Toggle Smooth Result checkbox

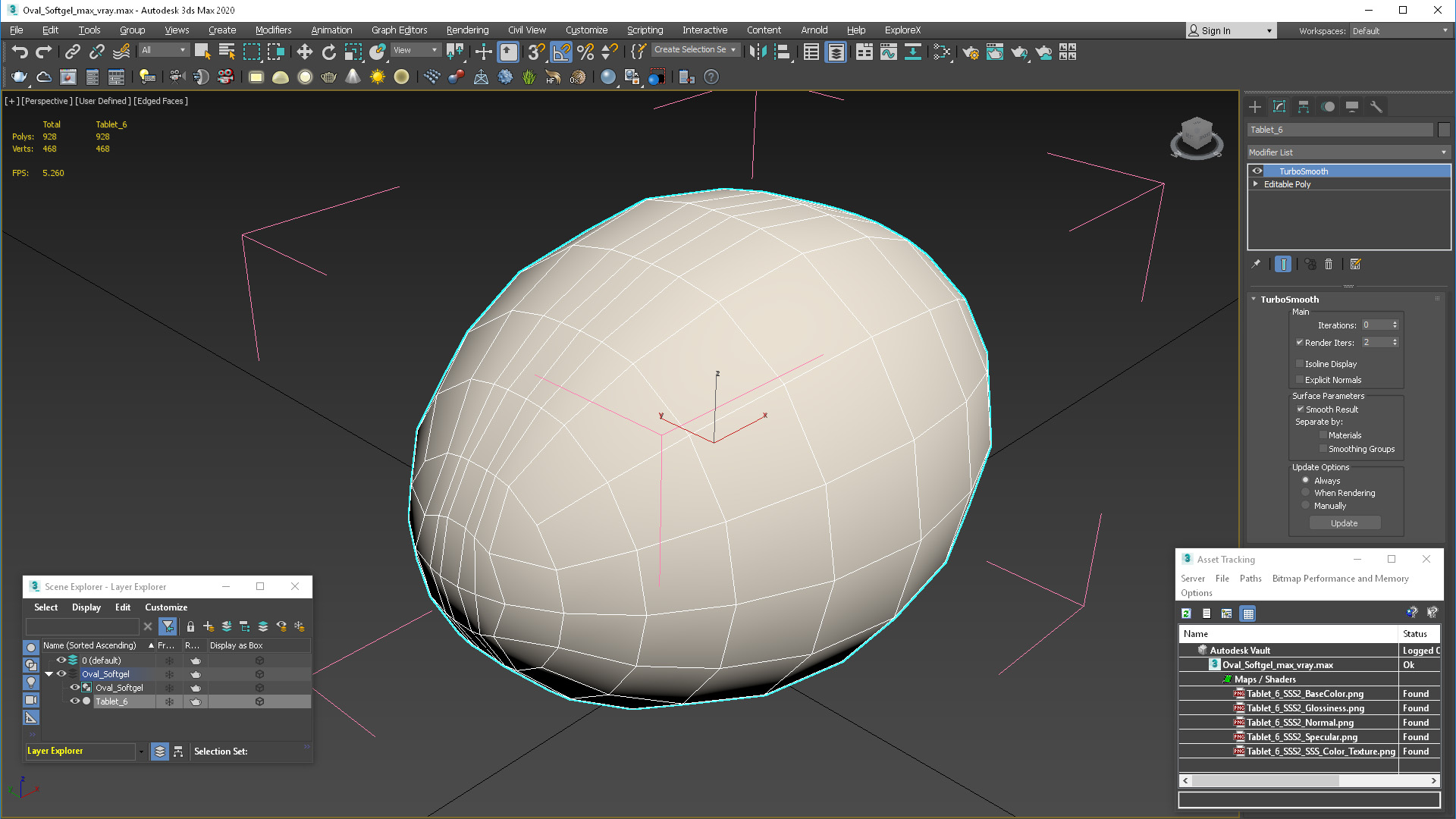pyautogui.click(x=1300, y=409)
